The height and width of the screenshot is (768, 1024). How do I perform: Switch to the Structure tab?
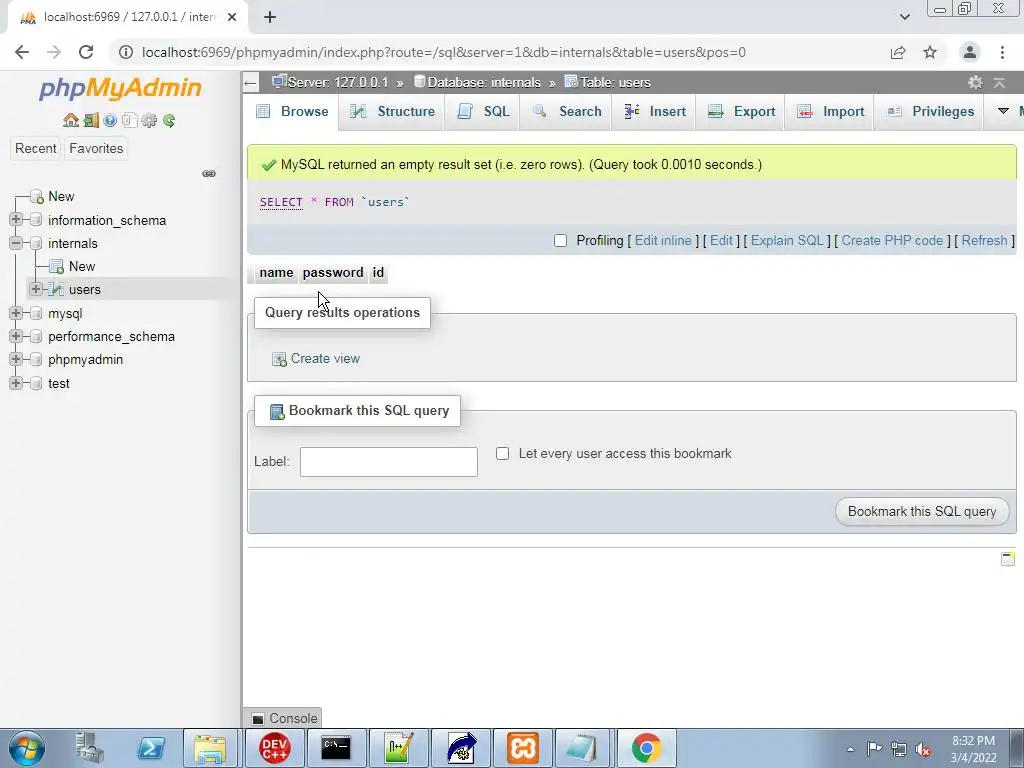coord(392,111)
